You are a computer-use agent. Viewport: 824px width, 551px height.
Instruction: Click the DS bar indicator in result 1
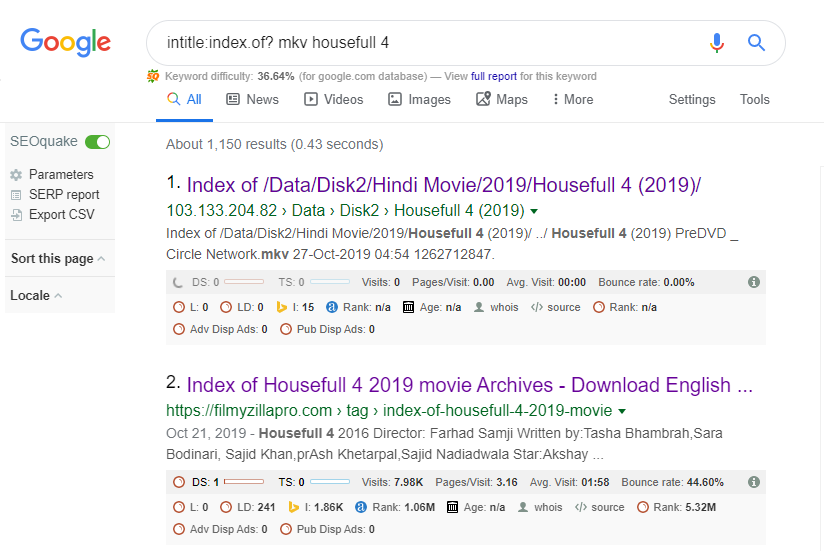[x=244, y=282]
